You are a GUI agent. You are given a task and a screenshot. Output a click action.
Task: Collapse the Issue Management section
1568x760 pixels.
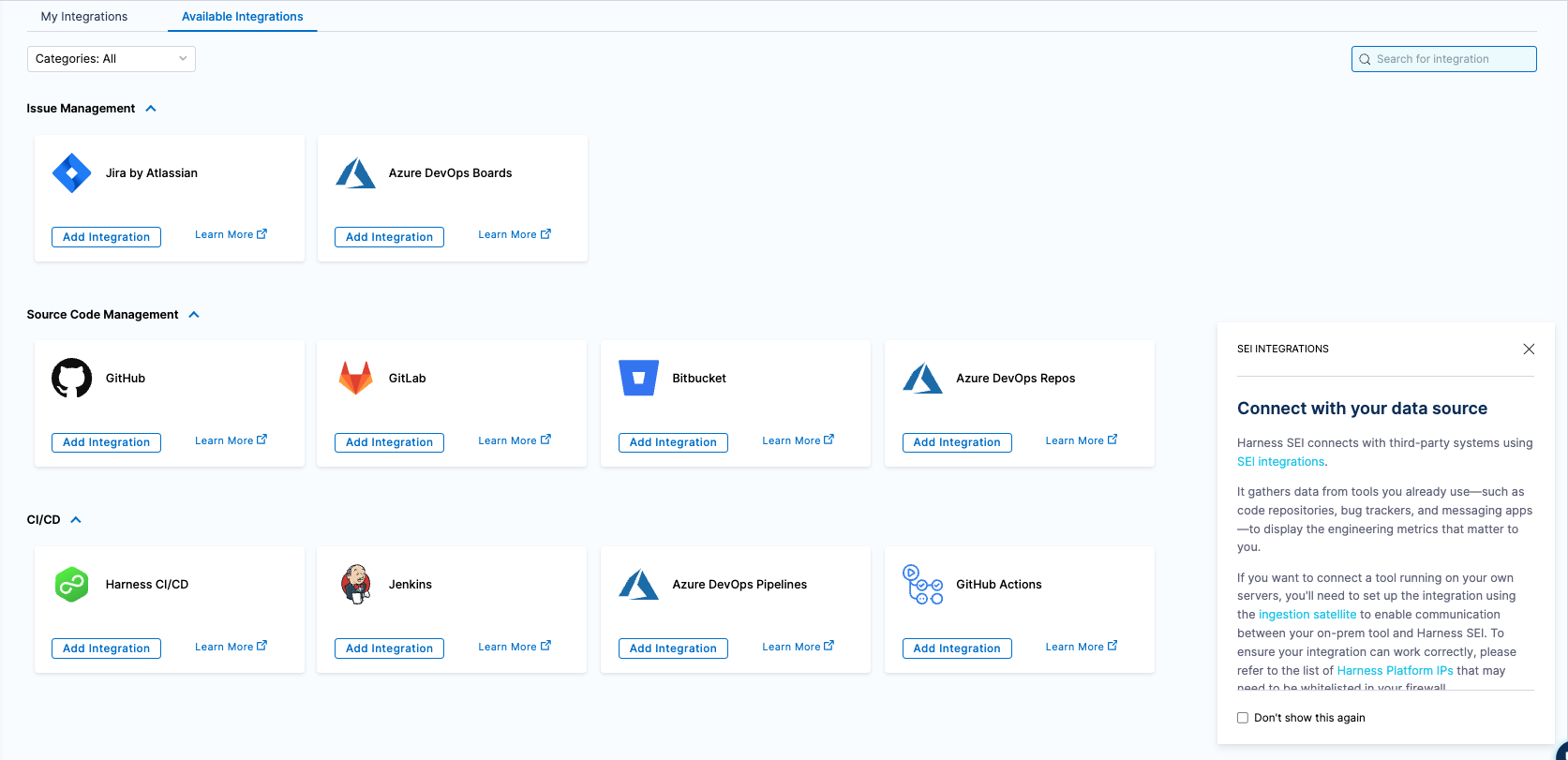[x=151, y=109]
